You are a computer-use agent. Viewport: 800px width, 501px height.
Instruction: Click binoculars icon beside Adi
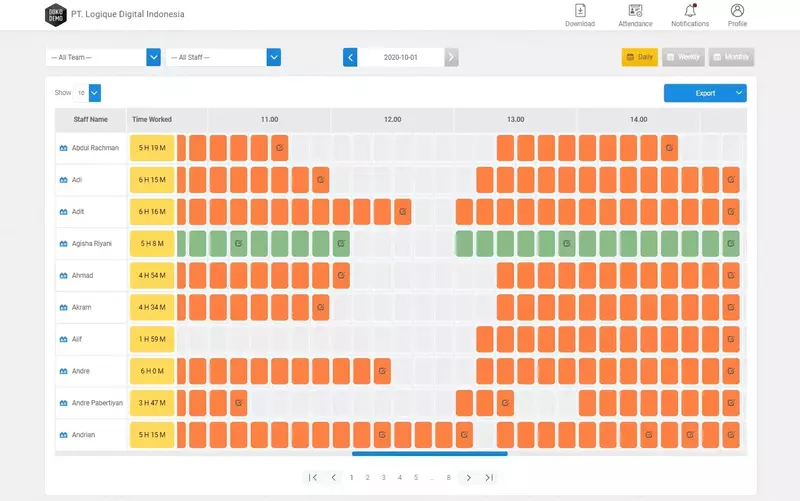[x=63, y=180]
